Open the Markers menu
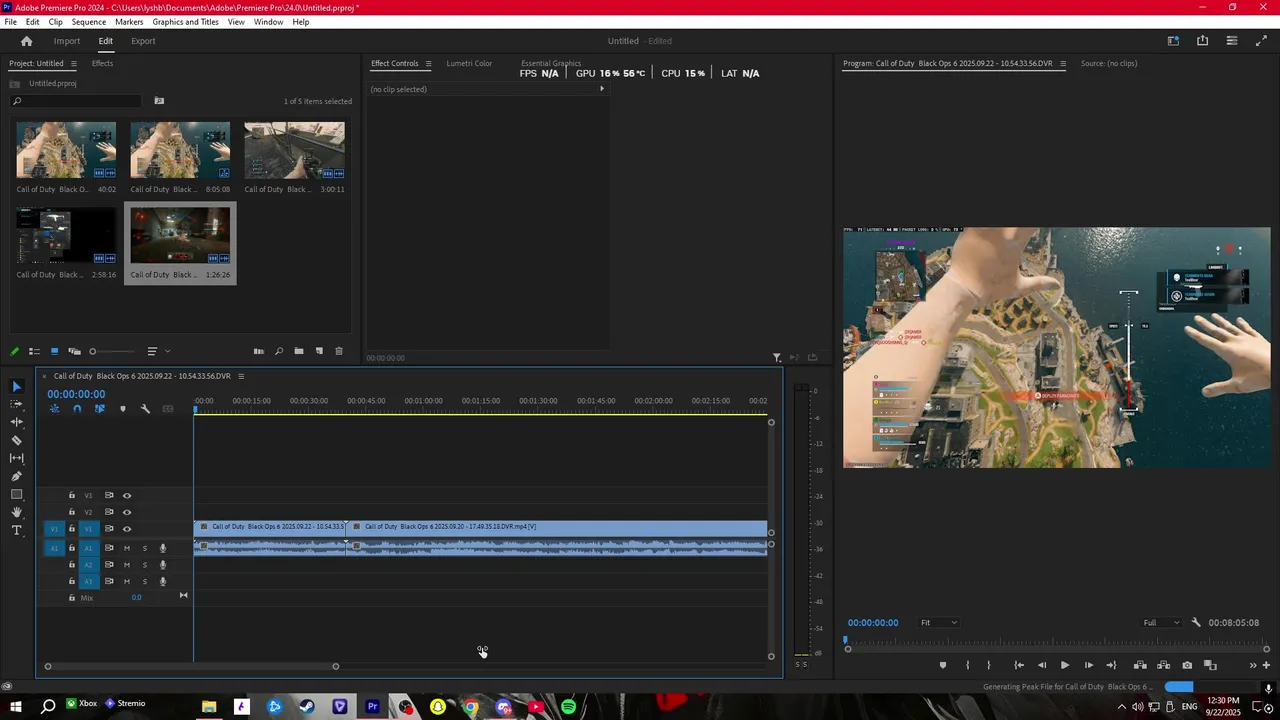Viewport: 1280px width, 720px height. pyautogui.click(x=129, y=22)
